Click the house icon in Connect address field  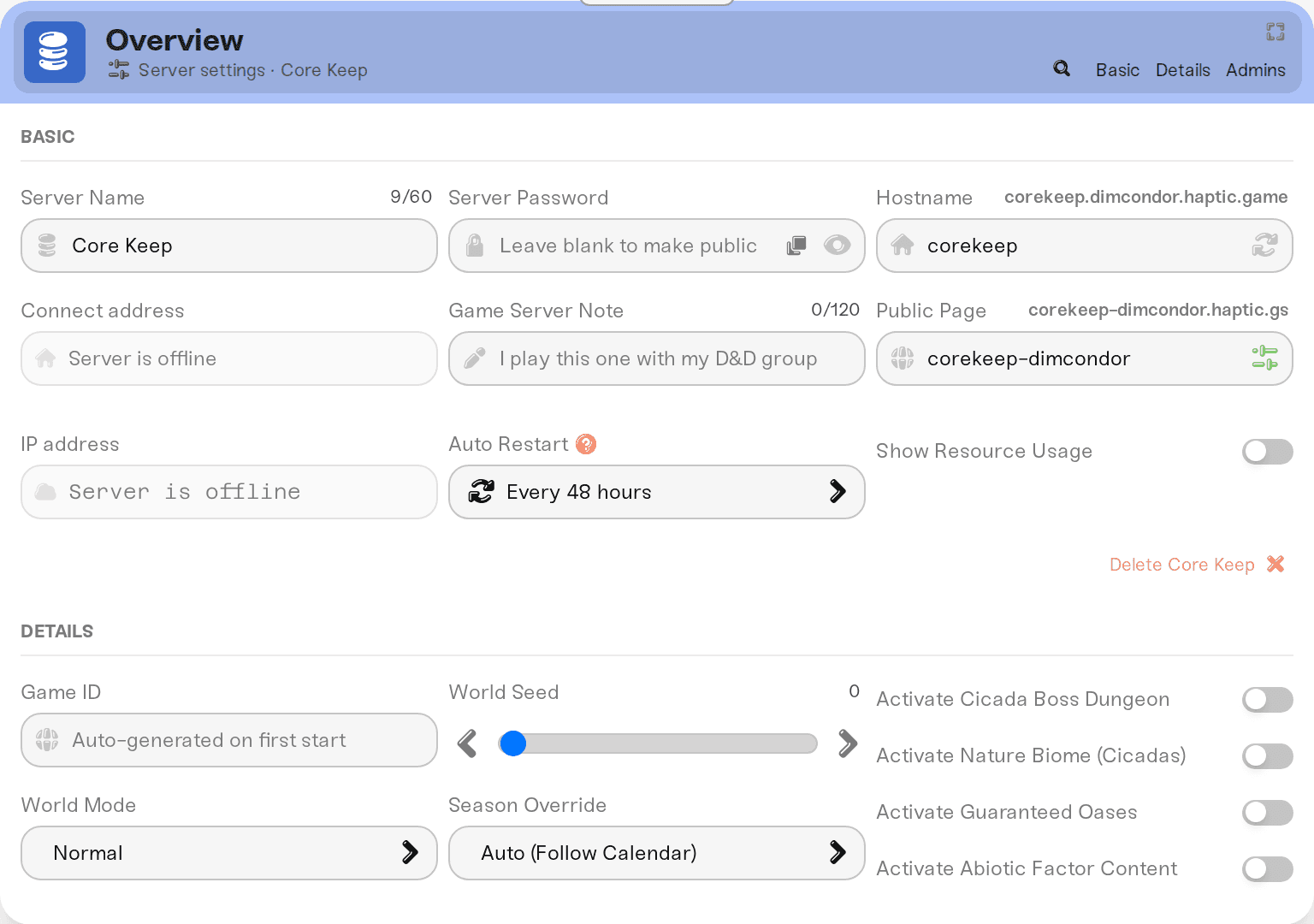(45, 358)
